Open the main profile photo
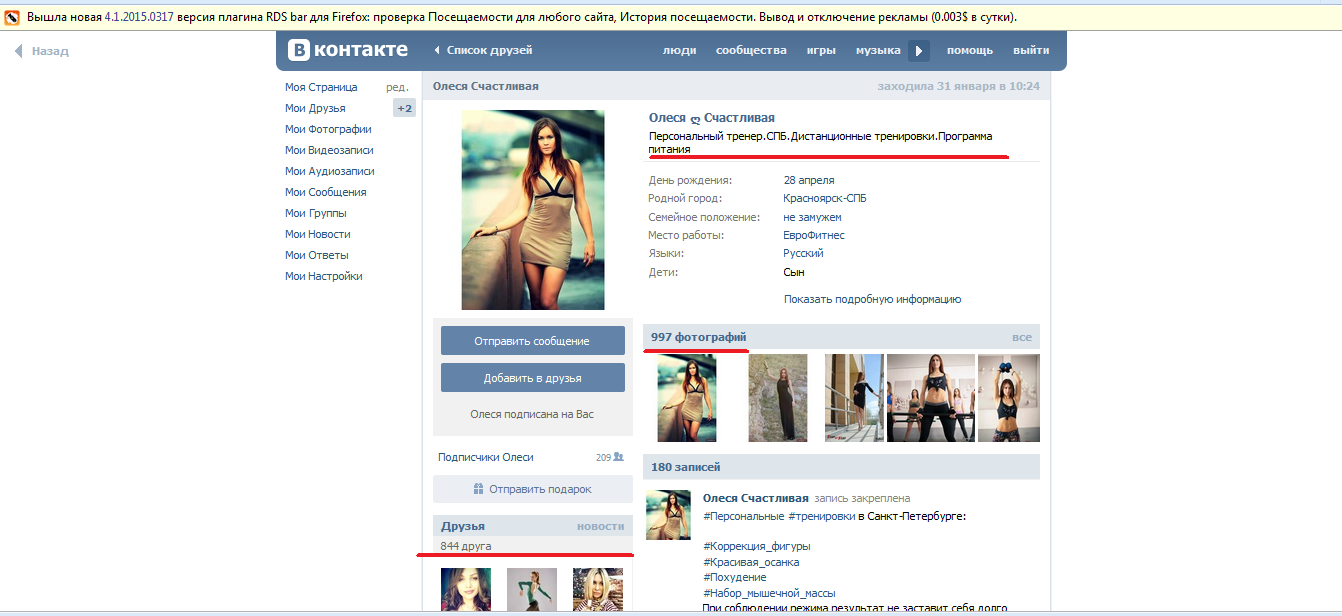The height and width of the screenshot is (616, 1342). coord(532,209)
